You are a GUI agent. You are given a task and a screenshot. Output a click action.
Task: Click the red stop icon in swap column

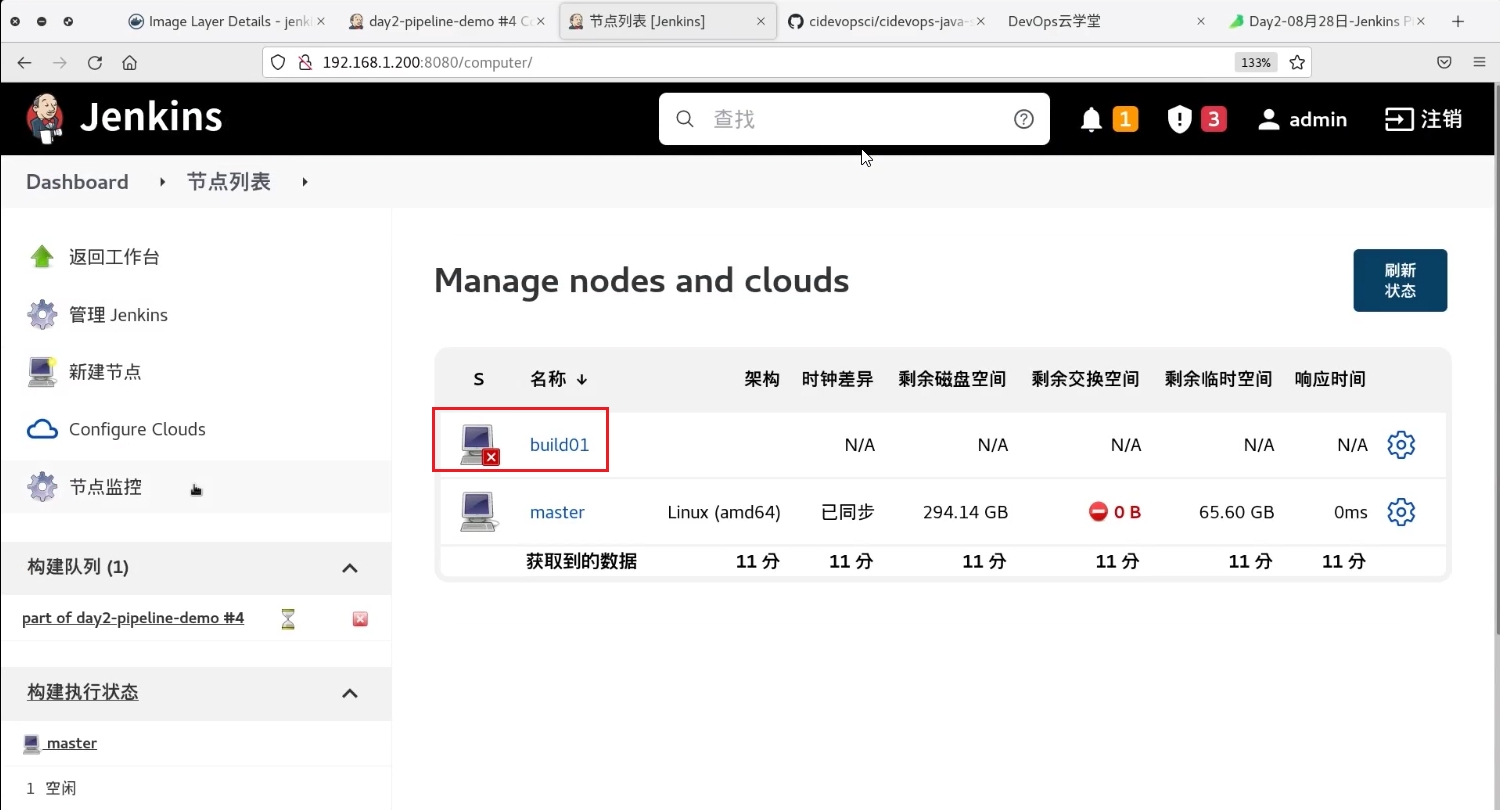[1098, 512]
